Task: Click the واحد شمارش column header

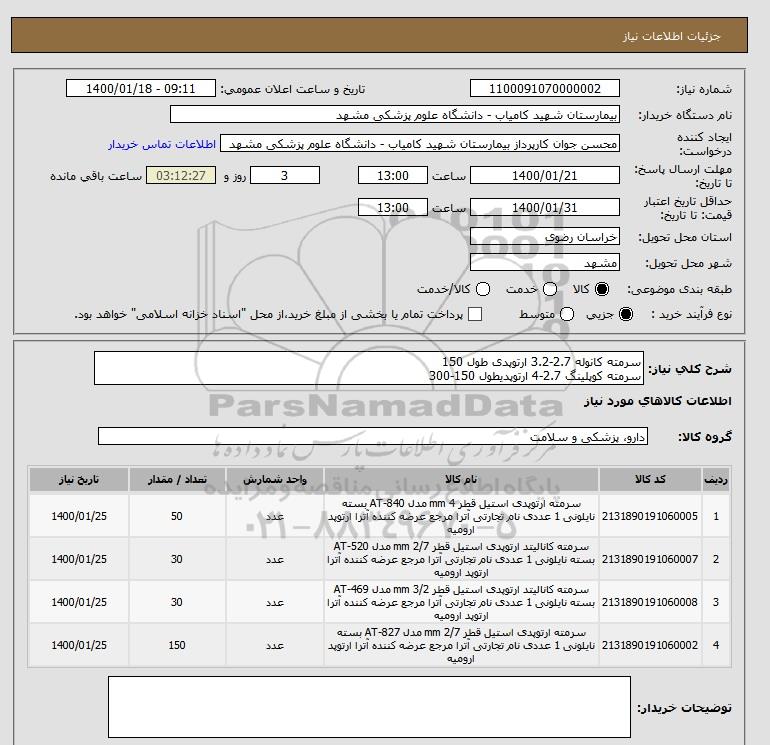Action: pyautogui.click(x=275, y=479)
